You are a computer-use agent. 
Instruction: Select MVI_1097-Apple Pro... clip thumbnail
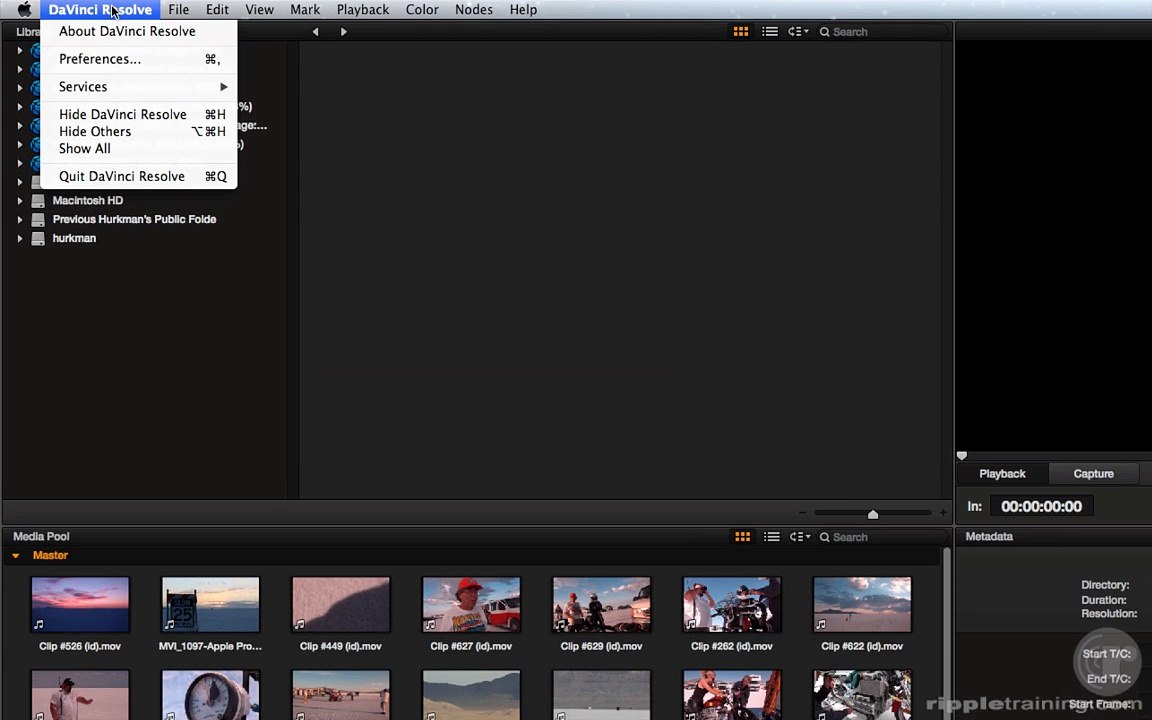coord(210,605)
